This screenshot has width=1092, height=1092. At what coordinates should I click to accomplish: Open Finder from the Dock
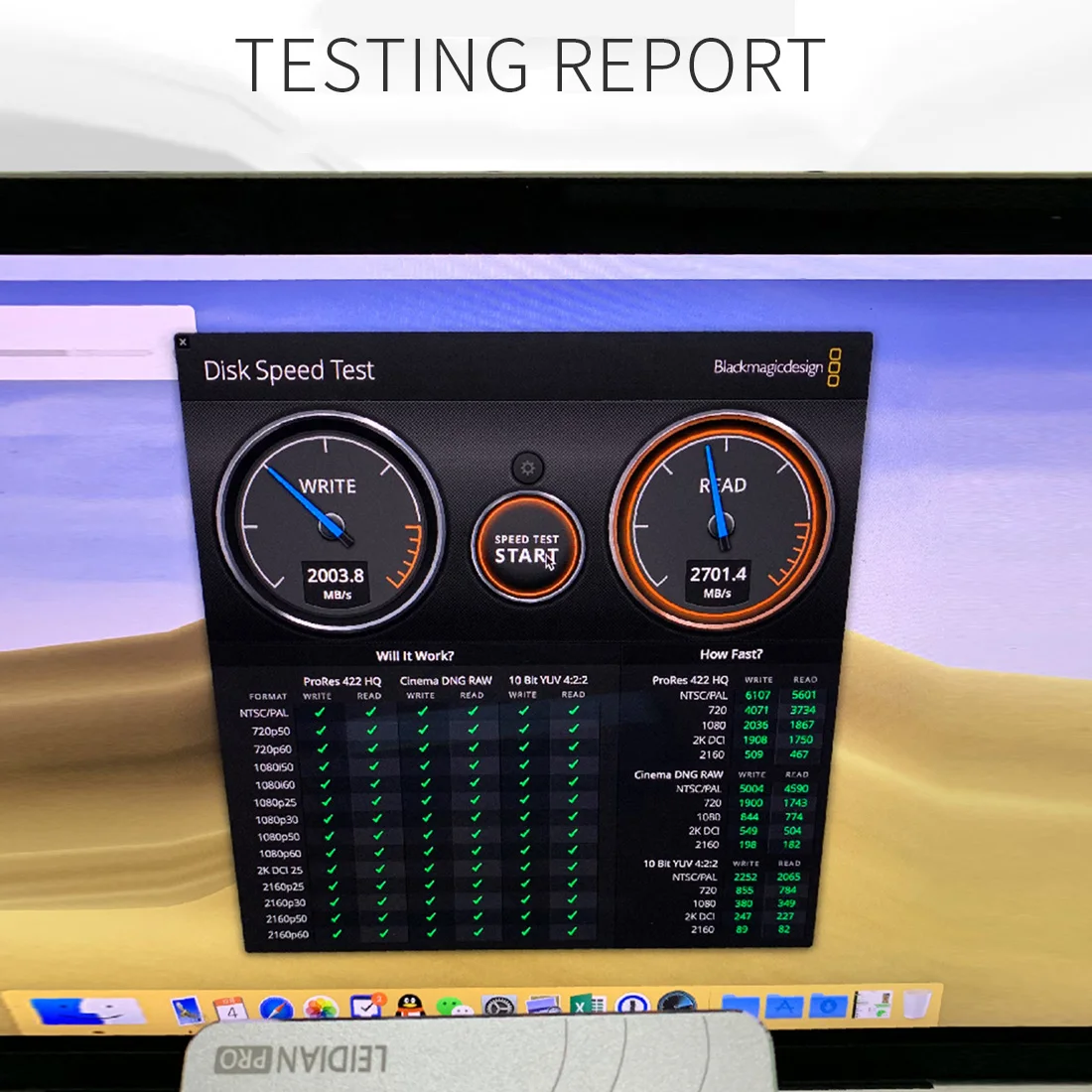(88, 1011)
